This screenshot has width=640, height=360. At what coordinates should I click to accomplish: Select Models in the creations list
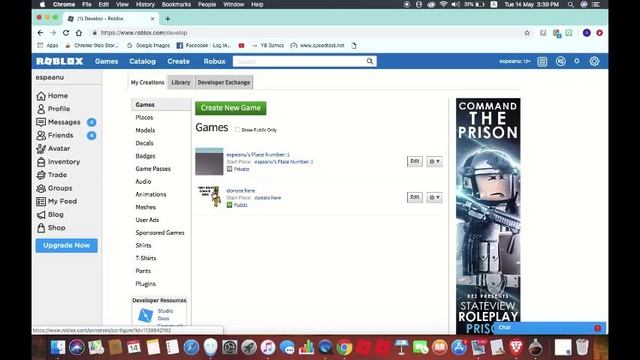coord(145,130)
